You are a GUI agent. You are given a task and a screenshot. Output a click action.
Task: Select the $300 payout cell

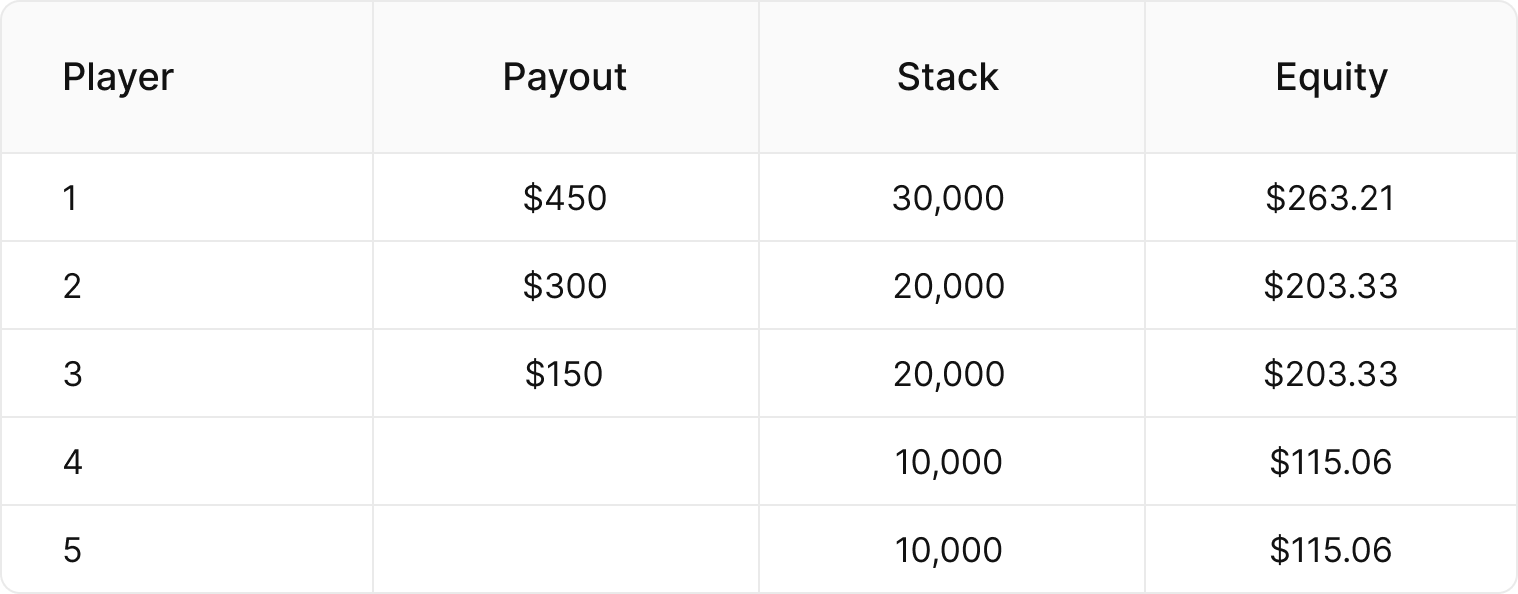coord(565,286)
